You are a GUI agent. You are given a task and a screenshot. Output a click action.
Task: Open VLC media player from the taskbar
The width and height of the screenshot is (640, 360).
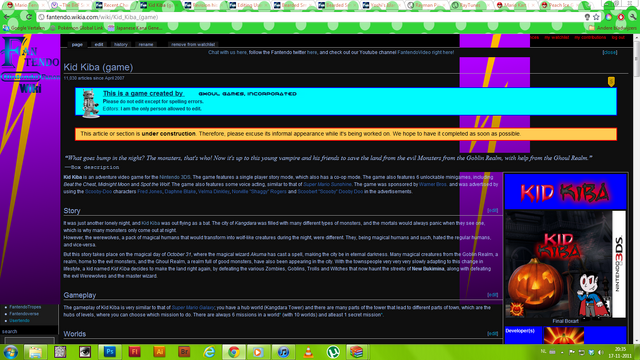(309, 352)
